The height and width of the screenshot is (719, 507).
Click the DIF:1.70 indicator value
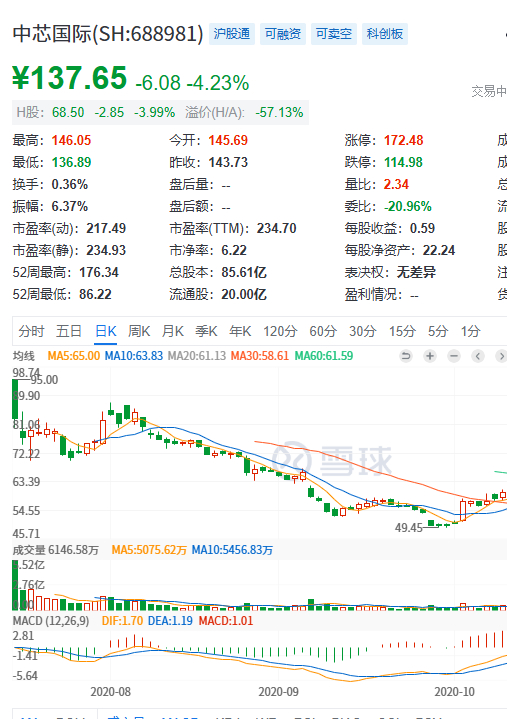[x=122, y=621]
